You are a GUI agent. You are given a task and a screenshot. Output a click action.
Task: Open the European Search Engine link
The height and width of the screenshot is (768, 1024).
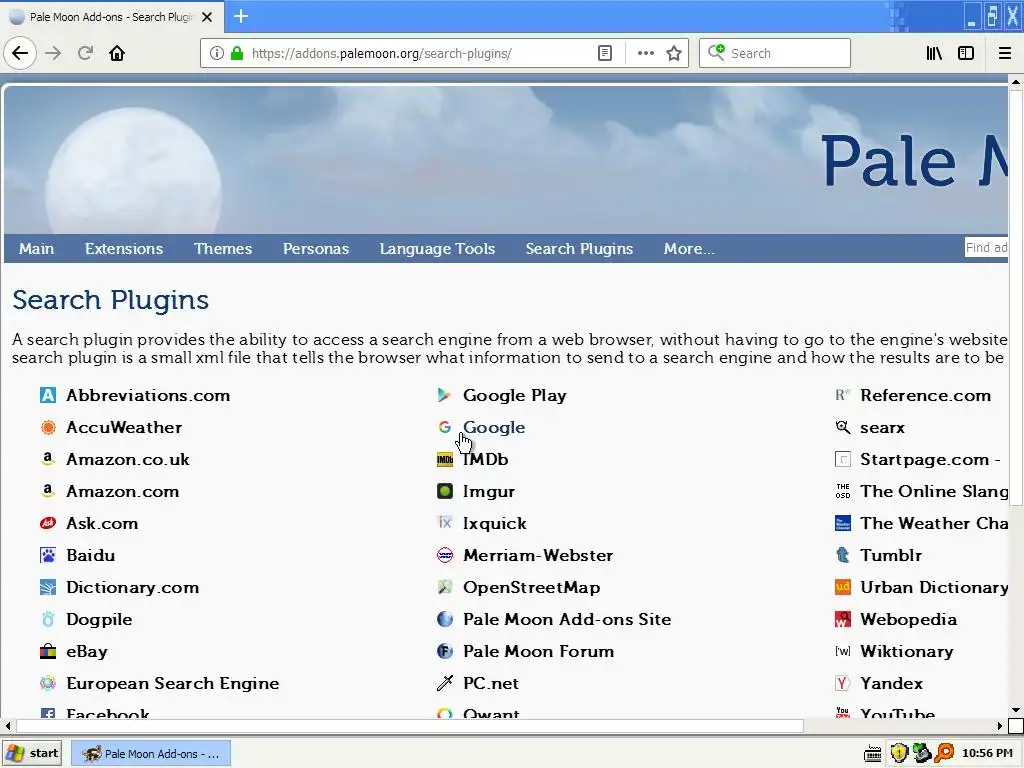[172, 683]
